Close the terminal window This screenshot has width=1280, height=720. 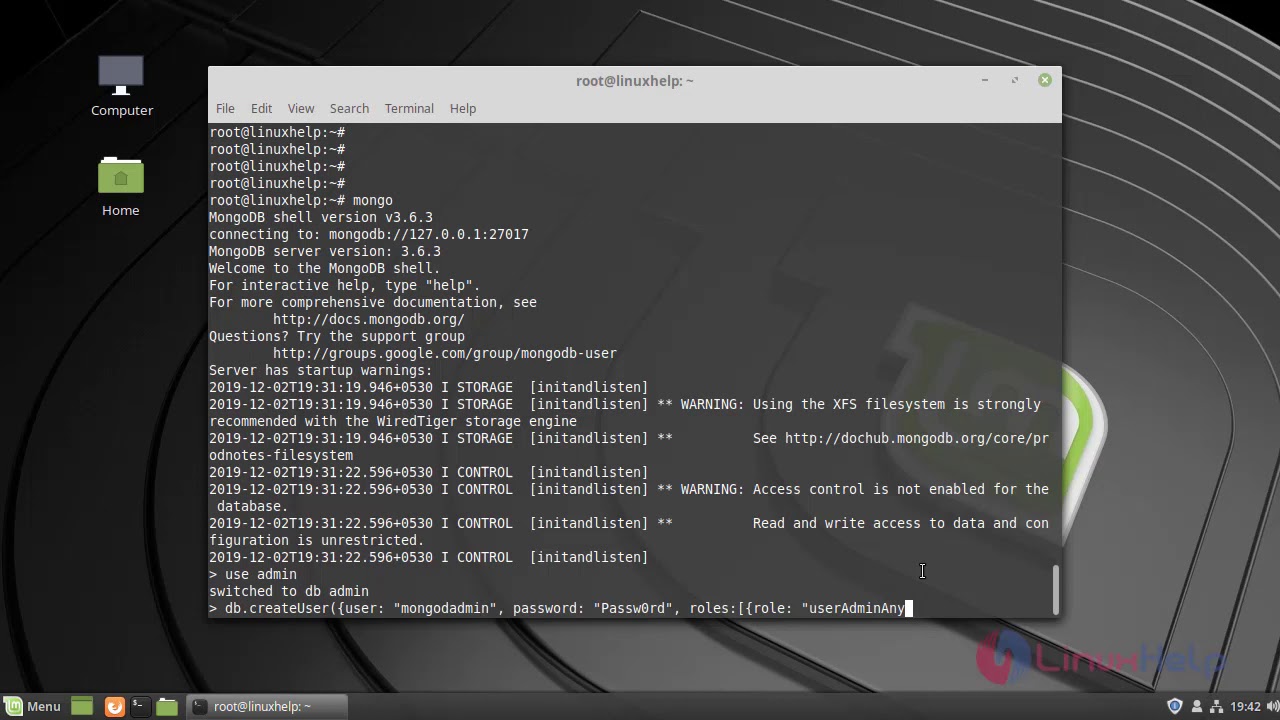tap(1044, 80)
